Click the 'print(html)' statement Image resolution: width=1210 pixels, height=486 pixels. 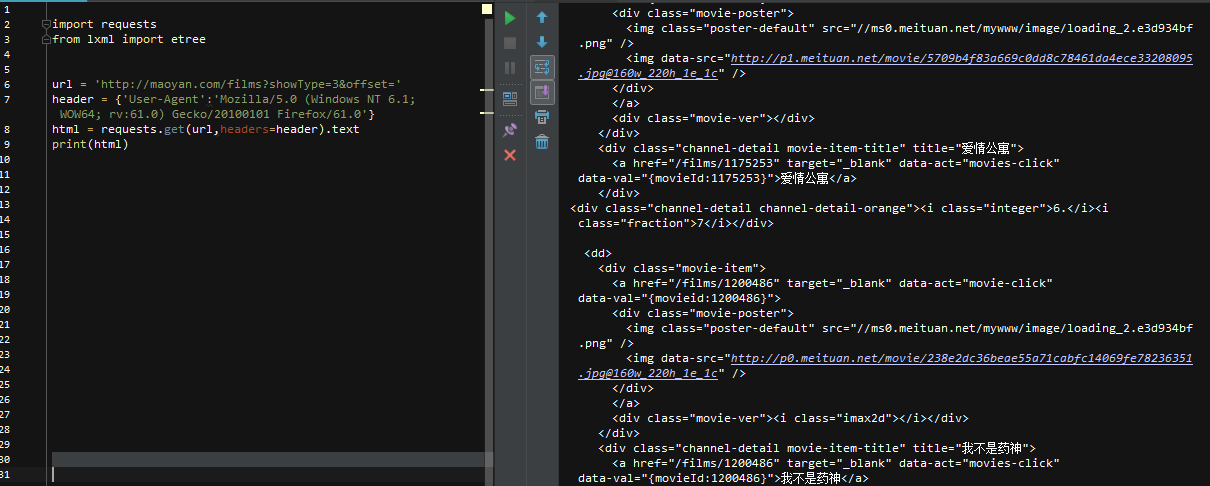[x=90, y=144]
